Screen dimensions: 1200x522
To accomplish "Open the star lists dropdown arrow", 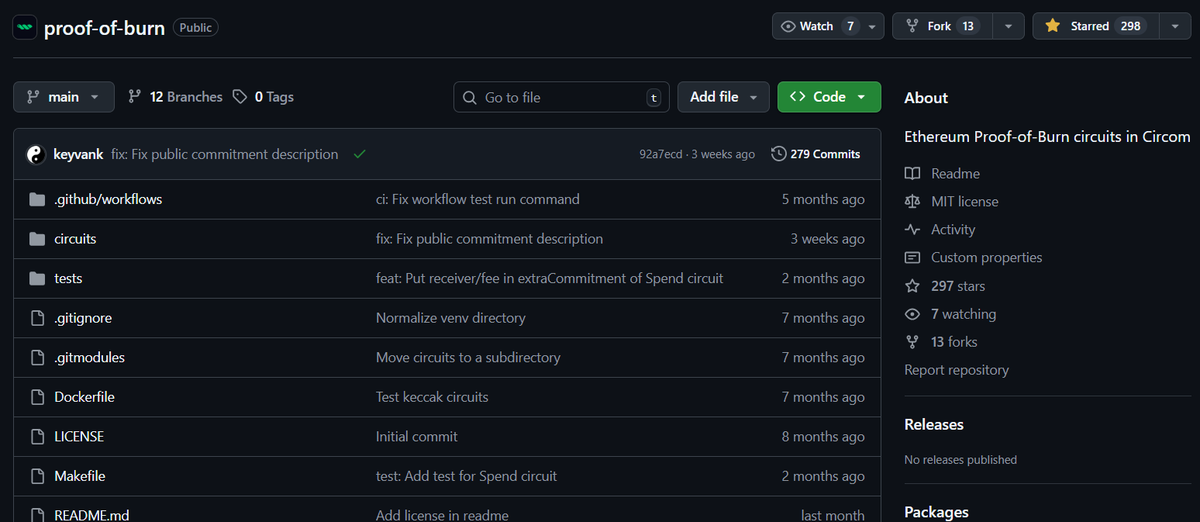I will pos(1174,26).
